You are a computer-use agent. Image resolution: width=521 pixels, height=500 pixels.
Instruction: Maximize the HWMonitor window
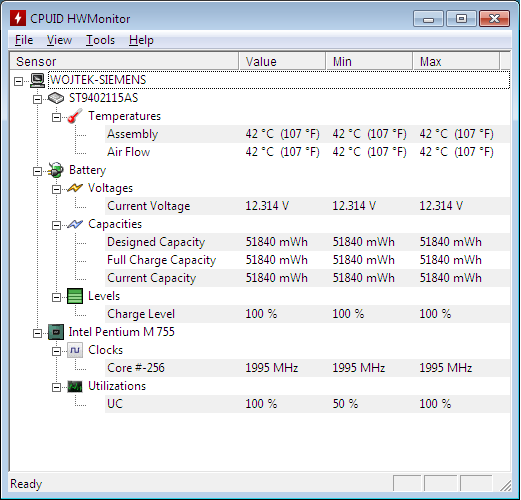tap(461, 19)
